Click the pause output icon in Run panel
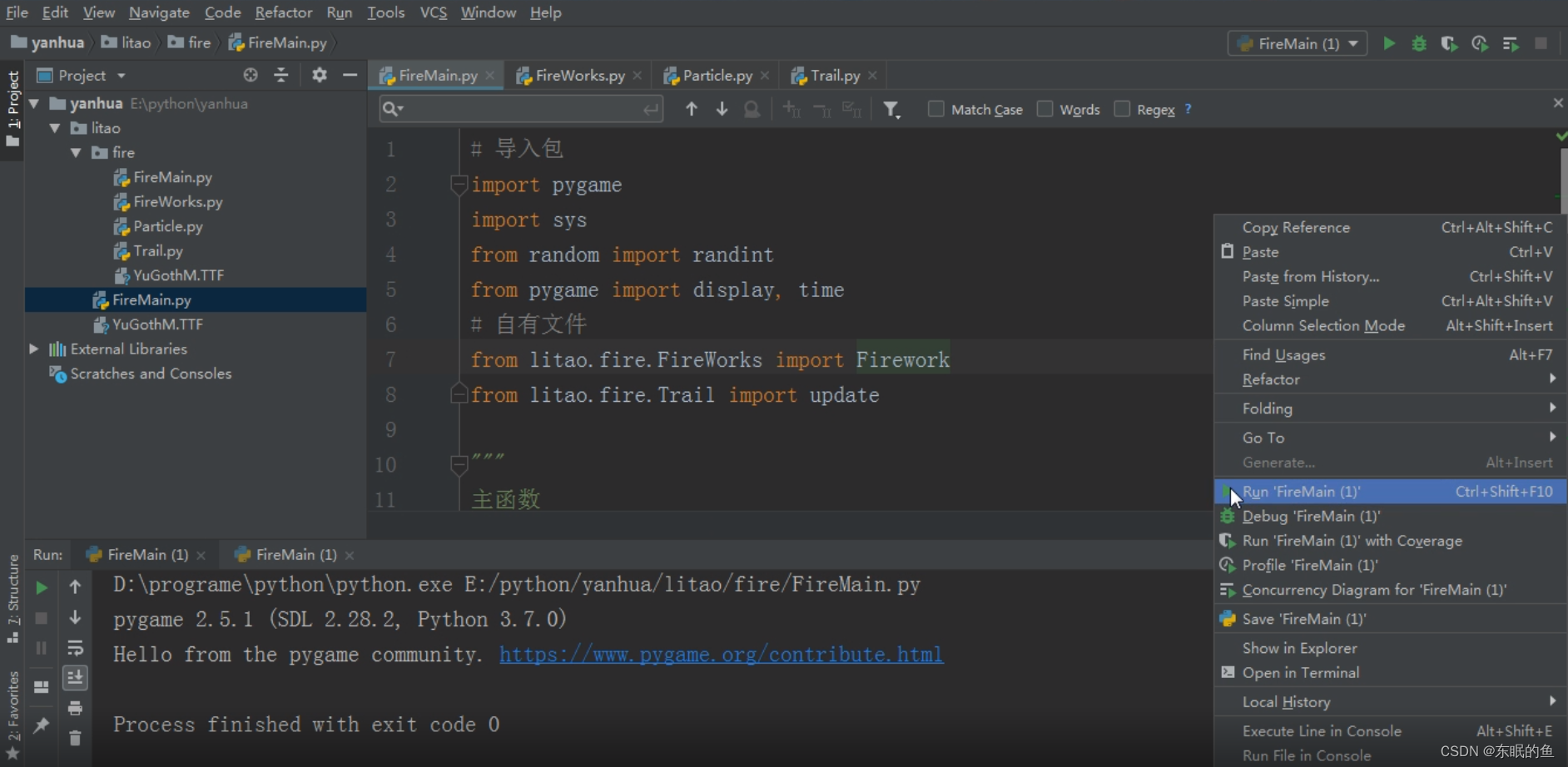1568x767 pixels. point(41,648)
